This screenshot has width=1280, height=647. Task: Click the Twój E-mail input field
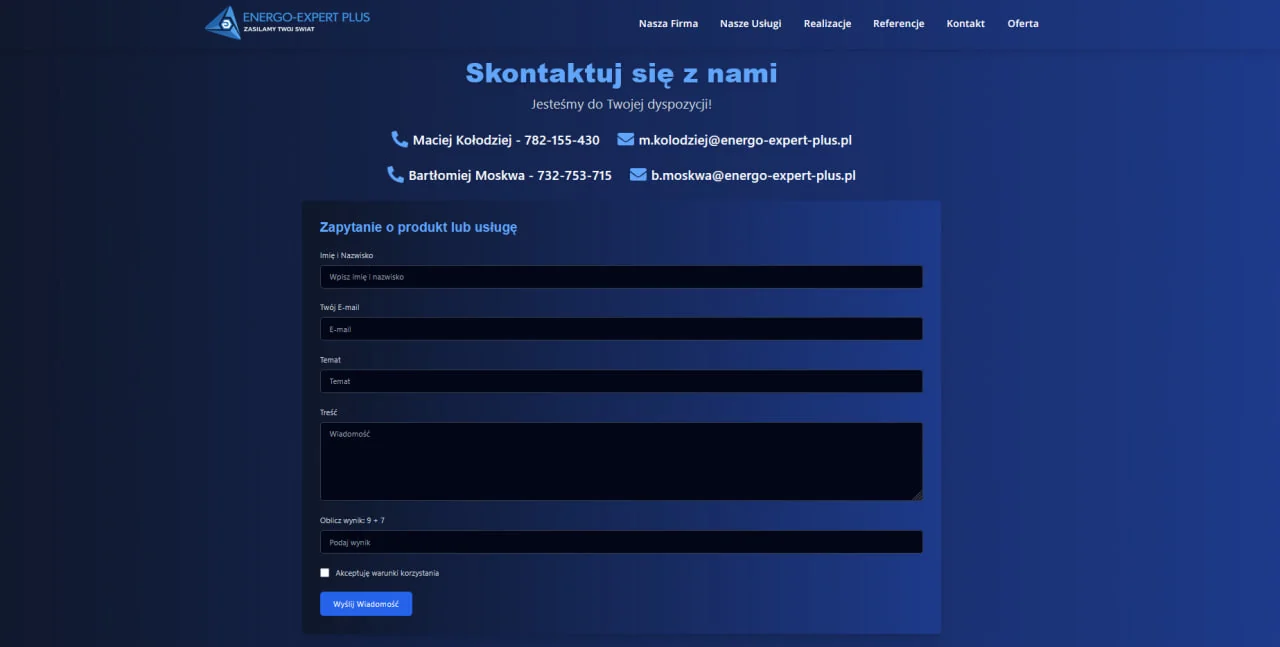620,329
